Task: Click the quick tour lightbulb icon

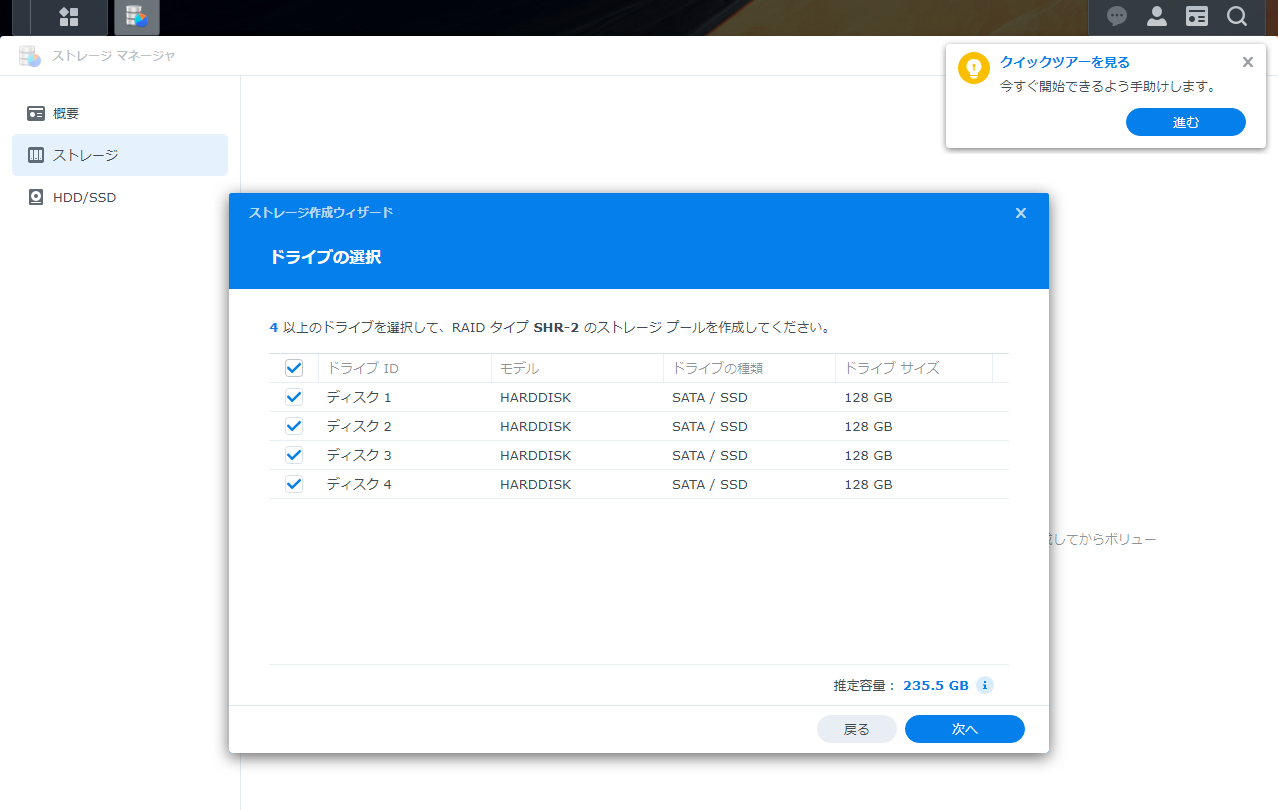Action: [x=973, y=68]
